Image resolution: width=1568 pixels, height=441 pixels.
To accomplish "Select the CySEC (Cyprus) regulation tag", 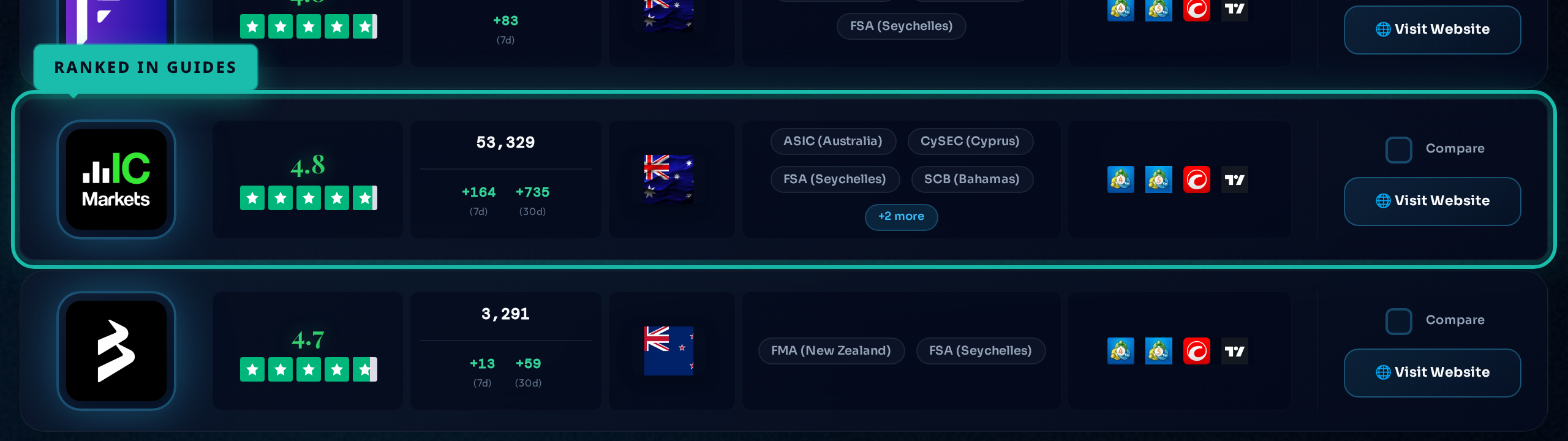I will (970, 141).
